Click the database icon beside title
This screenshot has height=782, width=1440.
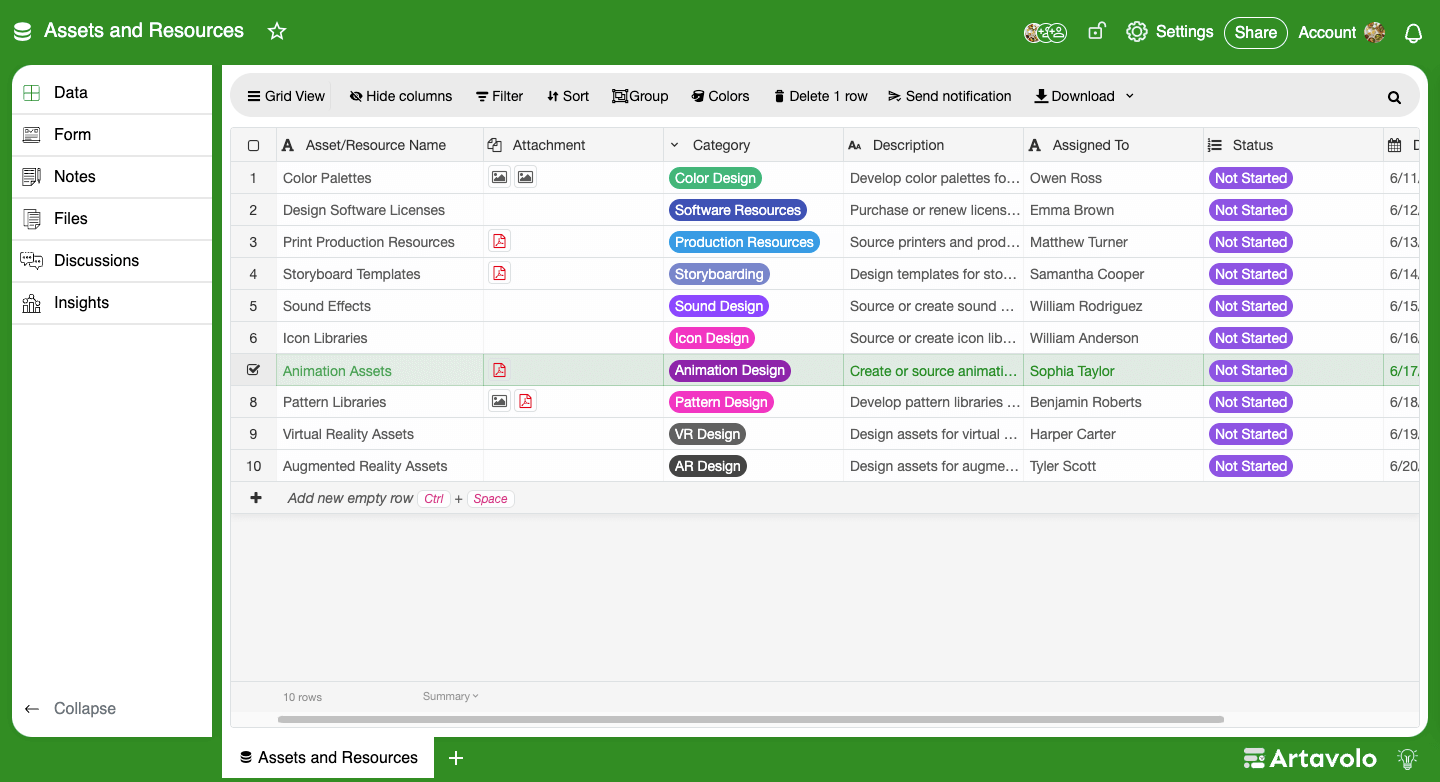click(23, 32)
